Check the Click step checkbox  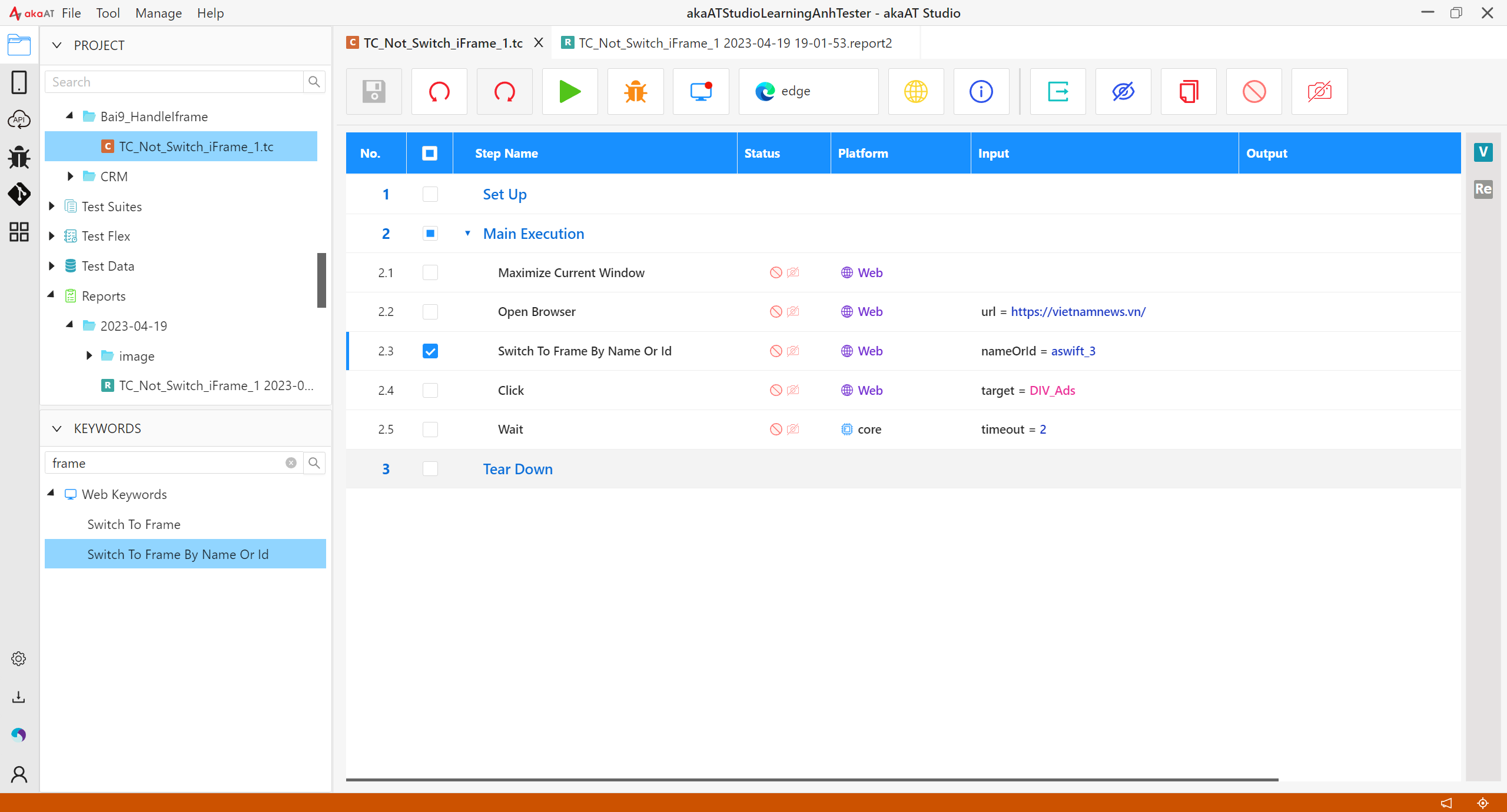(x=430, y=390)
